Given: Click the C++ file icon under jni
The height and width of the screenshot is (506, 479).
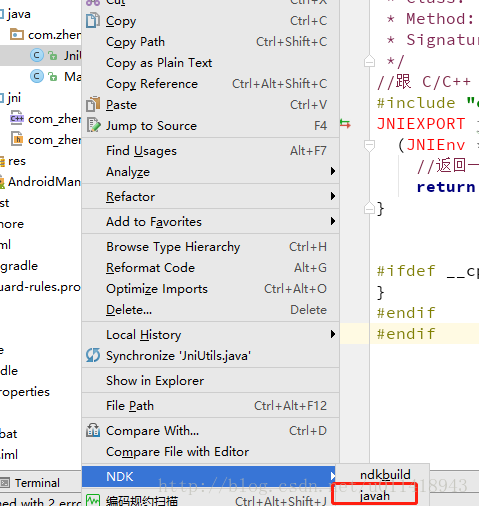Looking at the screenshot, I should pyautogui.click(x=17, y=118).
